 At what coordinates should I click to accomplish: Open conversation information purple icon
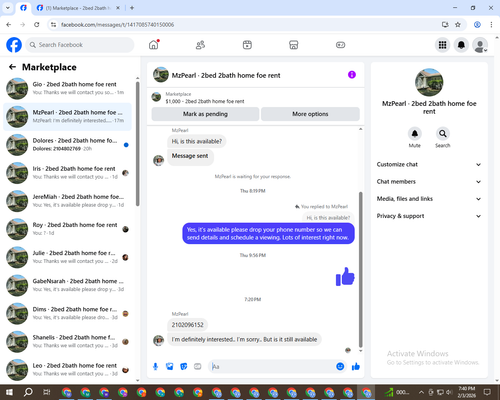(352, 75)
